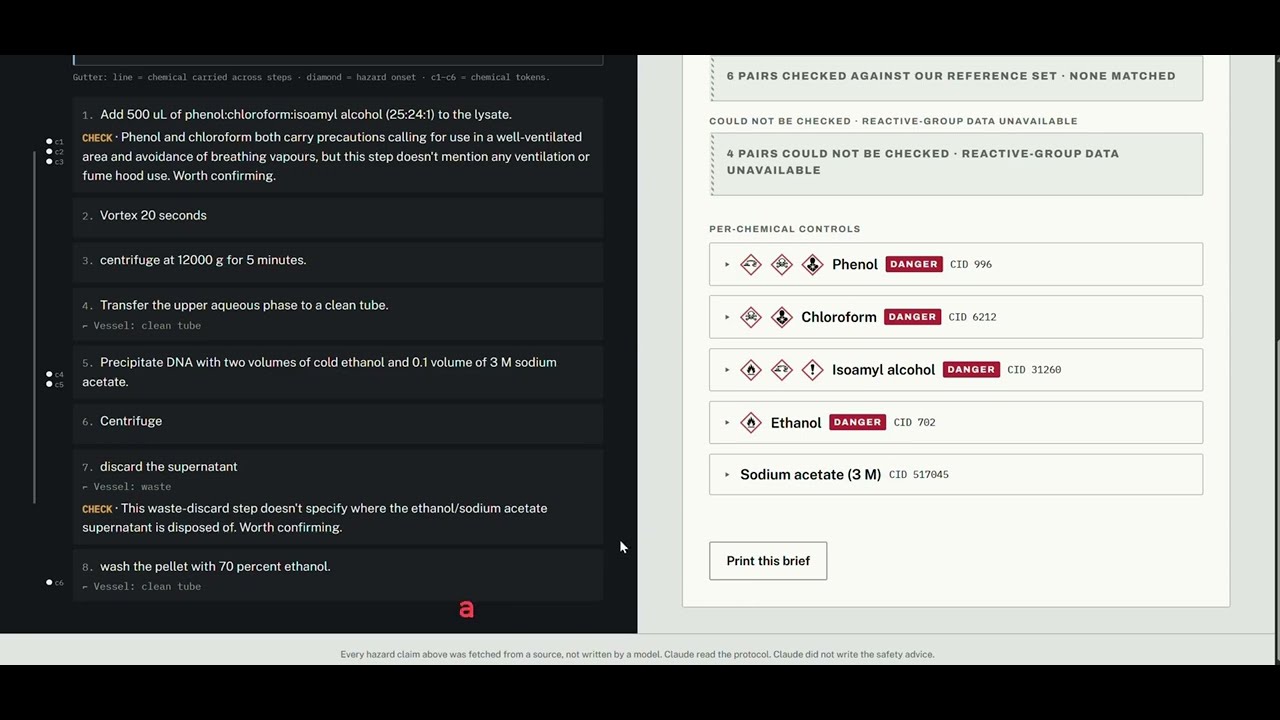Viewport: 1280px width, 720px height.
Task: Click the CHECK note about waste-discard
Action: (x=316, y=518)
